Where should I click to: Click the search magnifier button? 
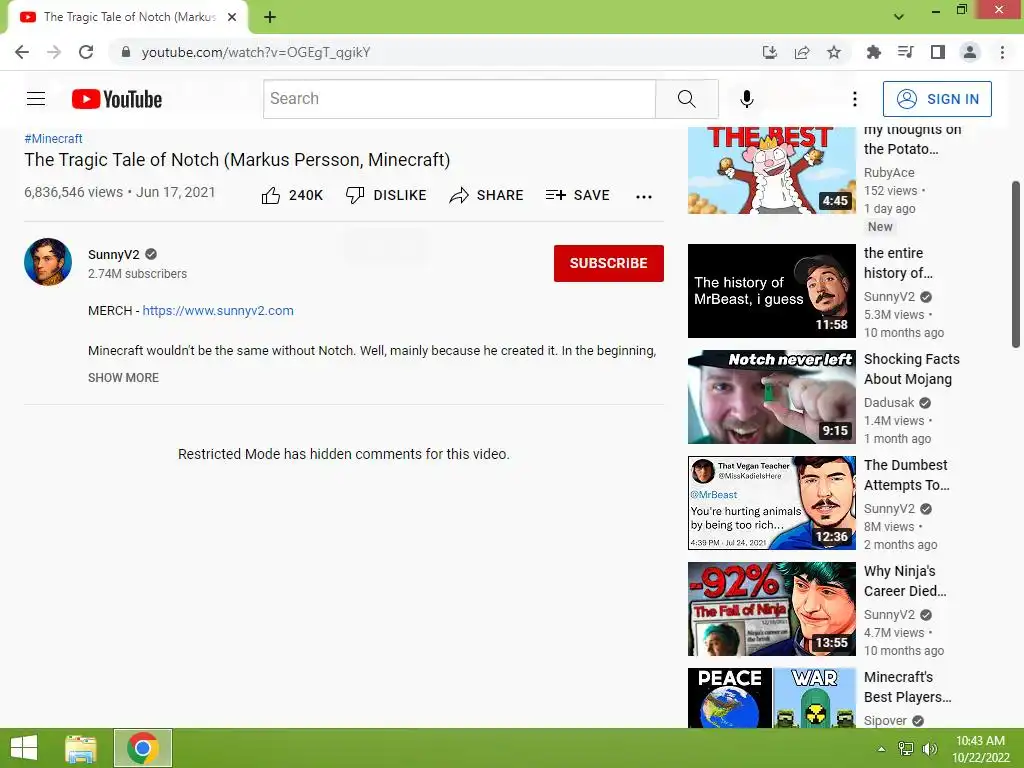(x=686, y=99)
